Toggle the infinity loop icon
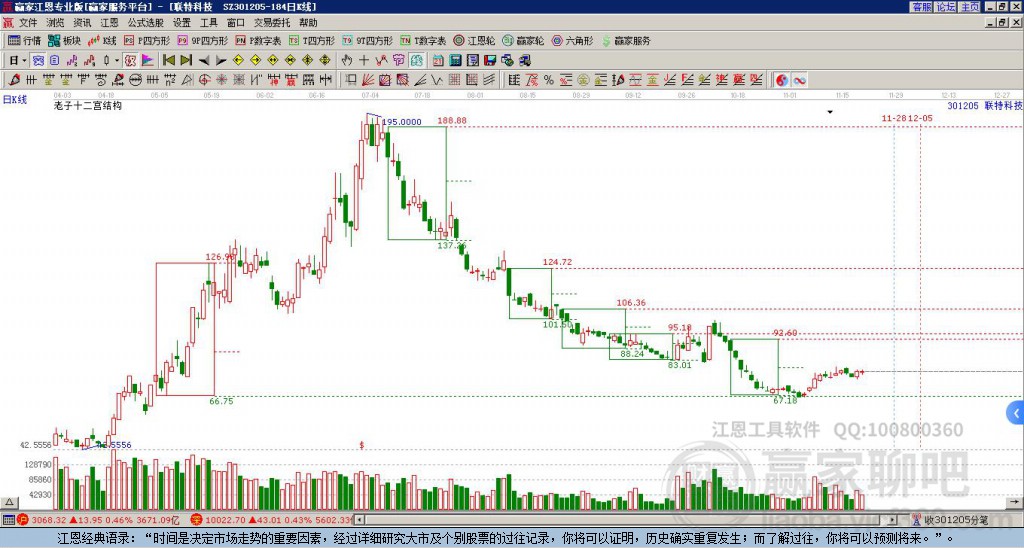The width and height of the screenshot is (1024, 548). (x=799, y=80)
